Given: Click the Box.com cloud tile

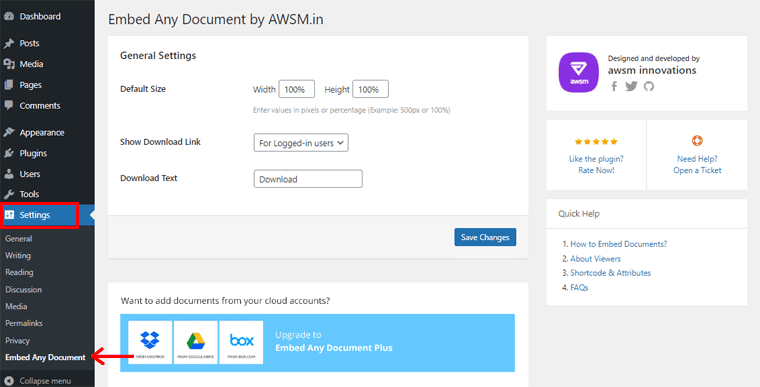Looking at the screenshot, I should pyautogui.click(x=241, y=342).
